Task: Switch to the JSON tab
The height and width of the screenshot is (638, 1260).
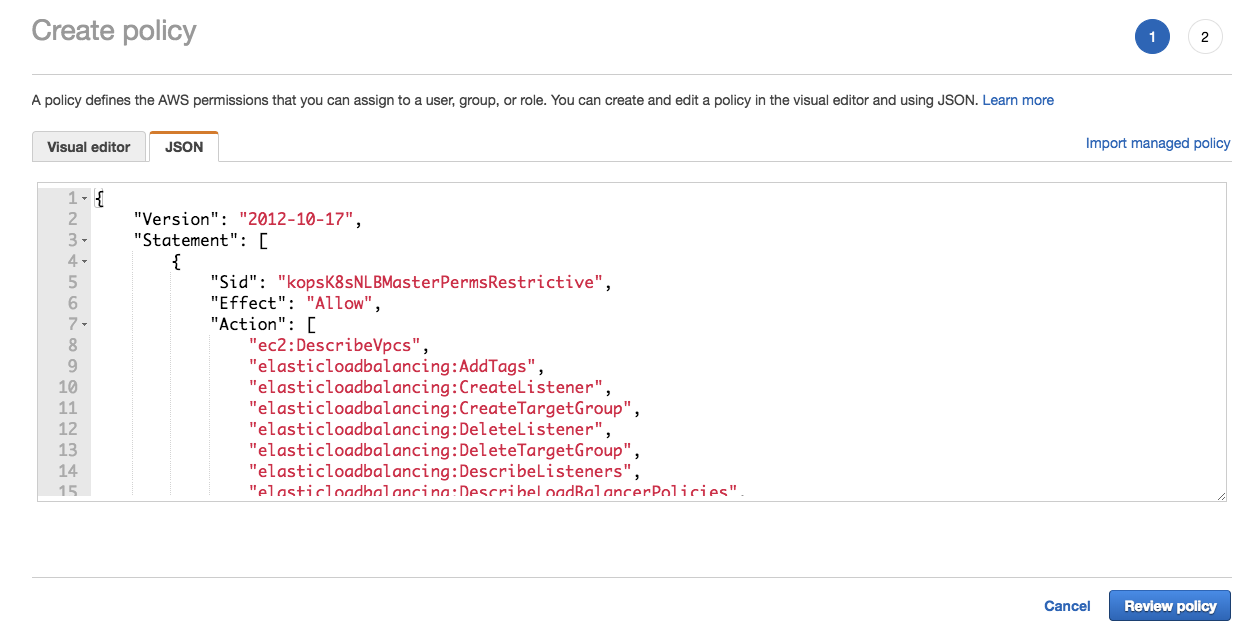Action: point(183,146)
